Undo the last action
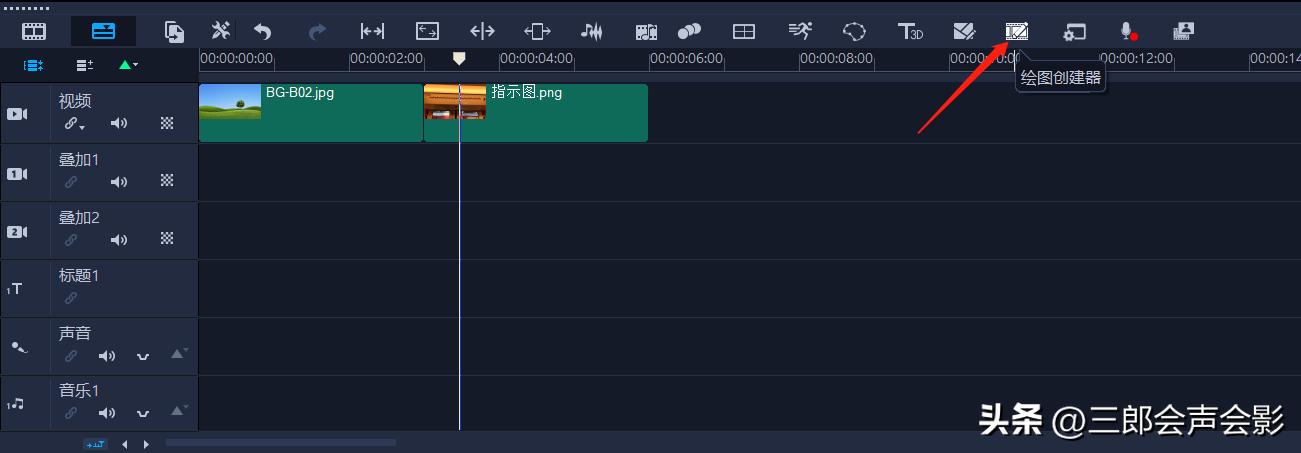 [x=262, y=32]
